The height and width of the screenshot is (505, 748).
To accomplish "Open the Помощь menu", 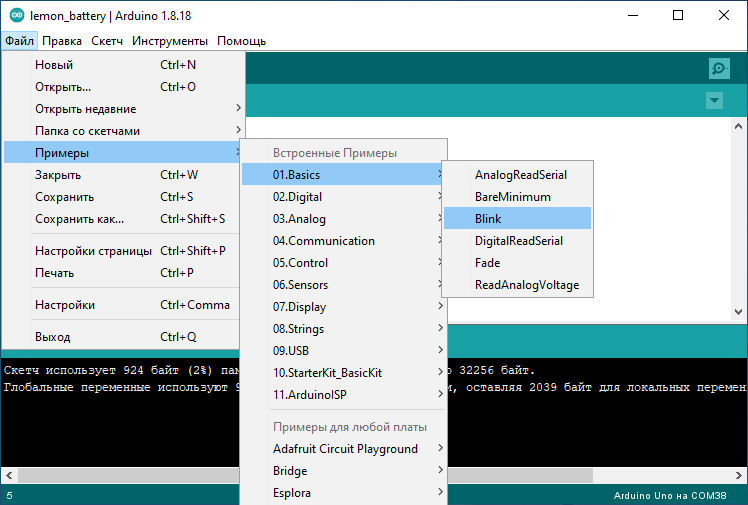I will pos(241,41).
